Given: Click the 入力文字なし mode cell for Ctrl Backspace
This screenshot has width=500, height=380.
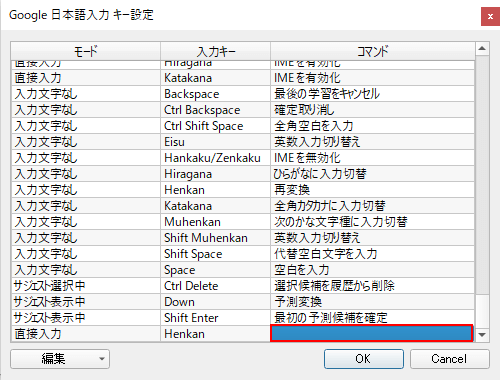Looking at the screenshot, I should click(x=86, y=110).
